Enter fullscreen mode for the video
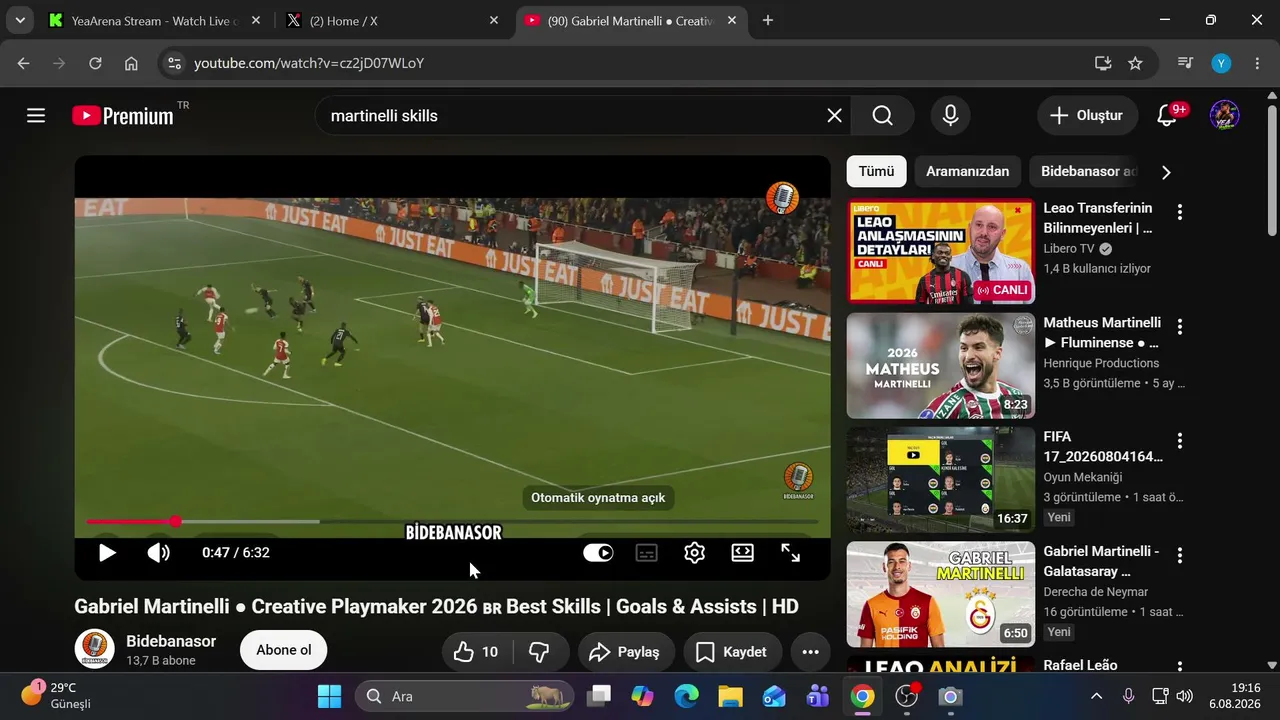The height and width of the screenshot is (720, 1280). pos(791,553)
